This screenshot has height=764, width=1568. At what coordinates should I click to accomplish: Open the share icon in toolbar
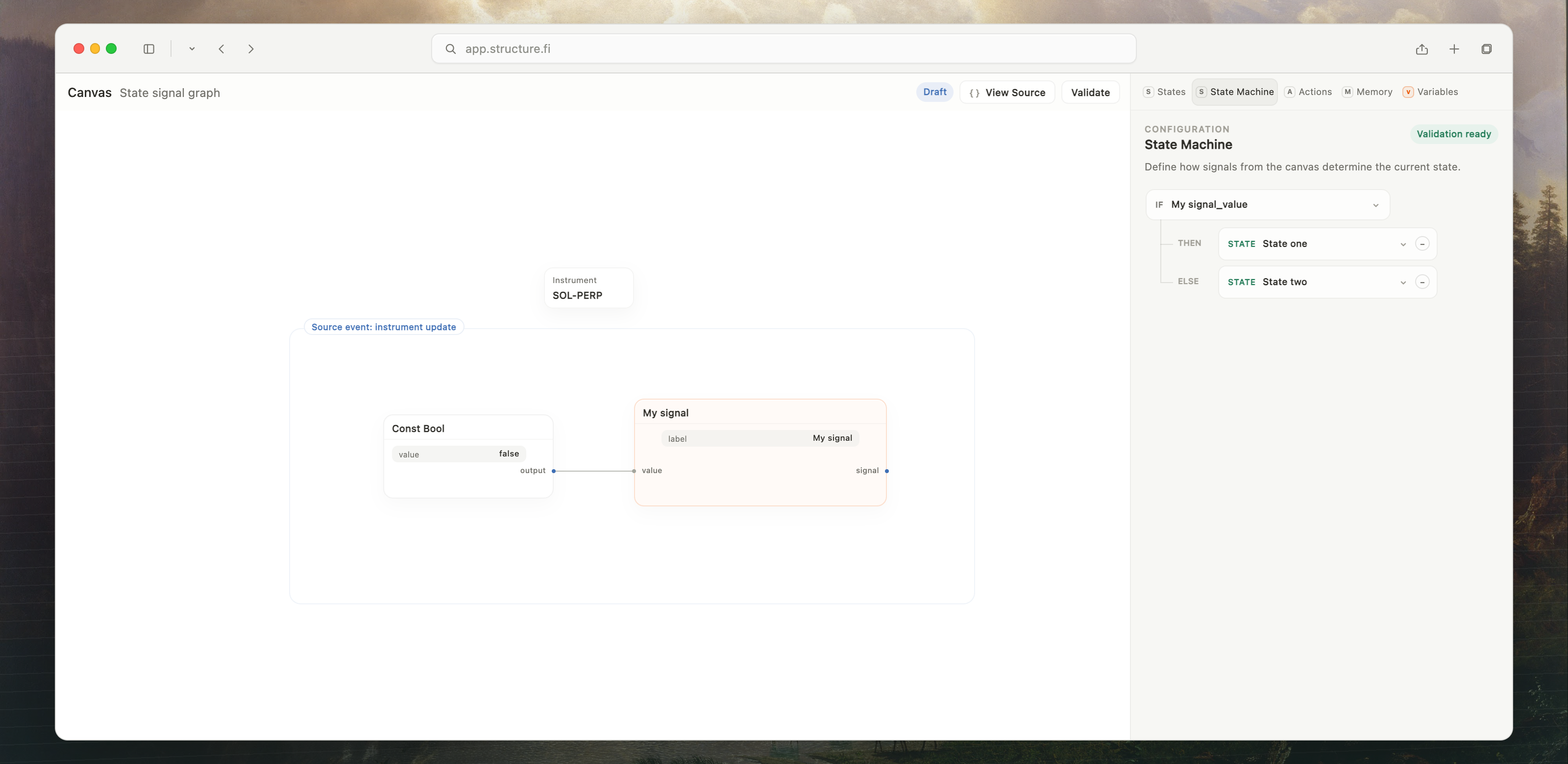(1421, 48)
